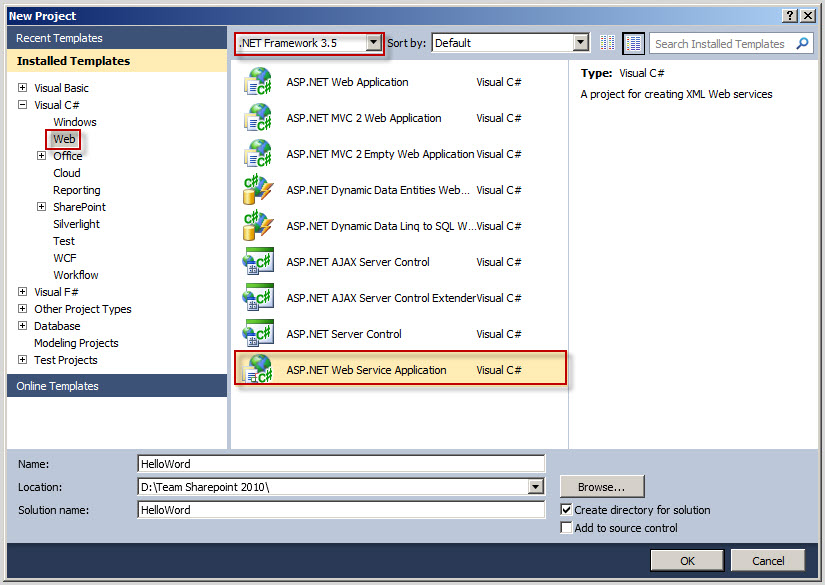The width and height of the screenshot is (825, 585).
Task: Open the dialog Help question mark button
Action: click(790, 16)
